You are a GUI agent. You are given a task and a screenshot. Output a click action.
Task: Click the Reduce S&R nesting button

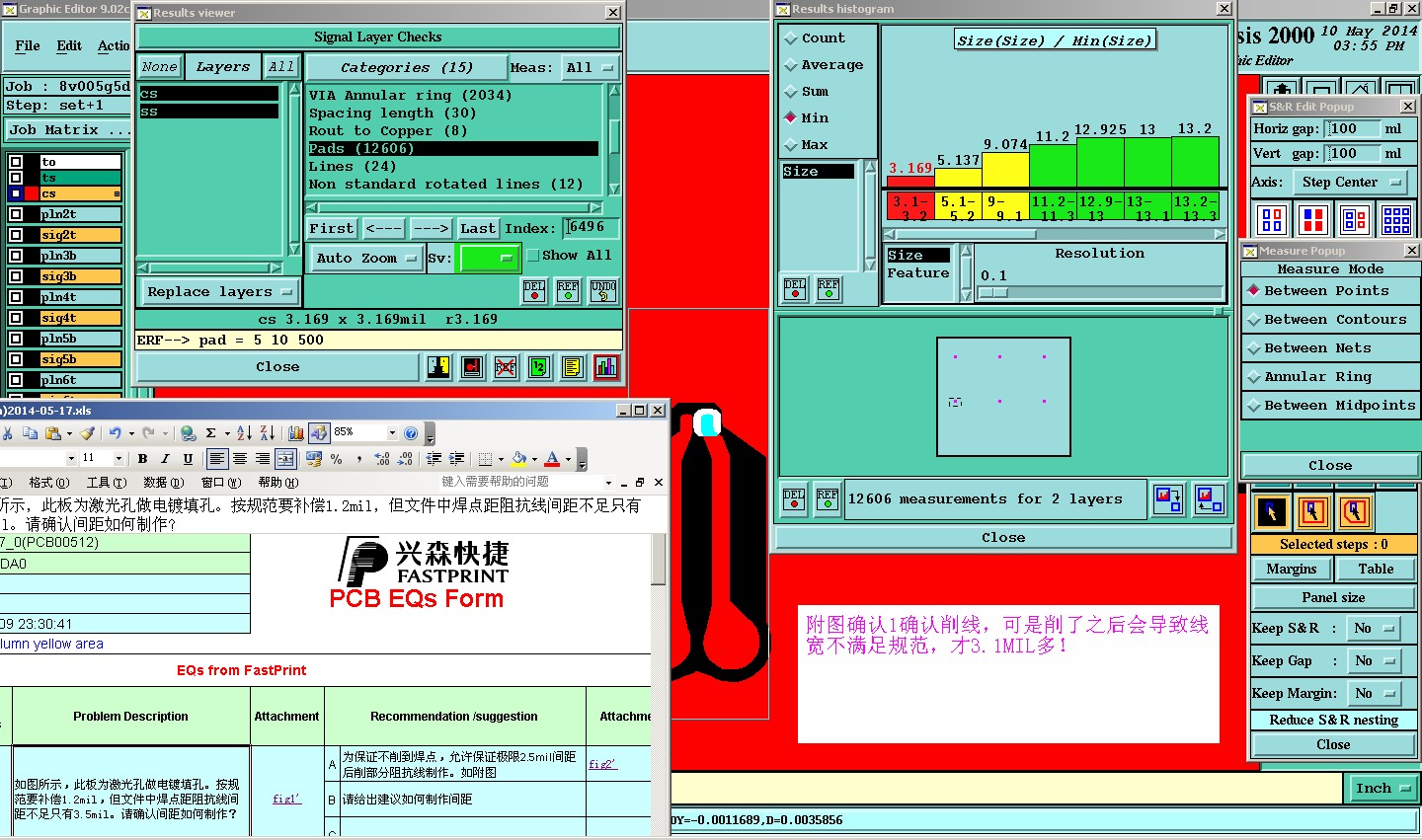pyautogui.click(x=1333, y=720)
